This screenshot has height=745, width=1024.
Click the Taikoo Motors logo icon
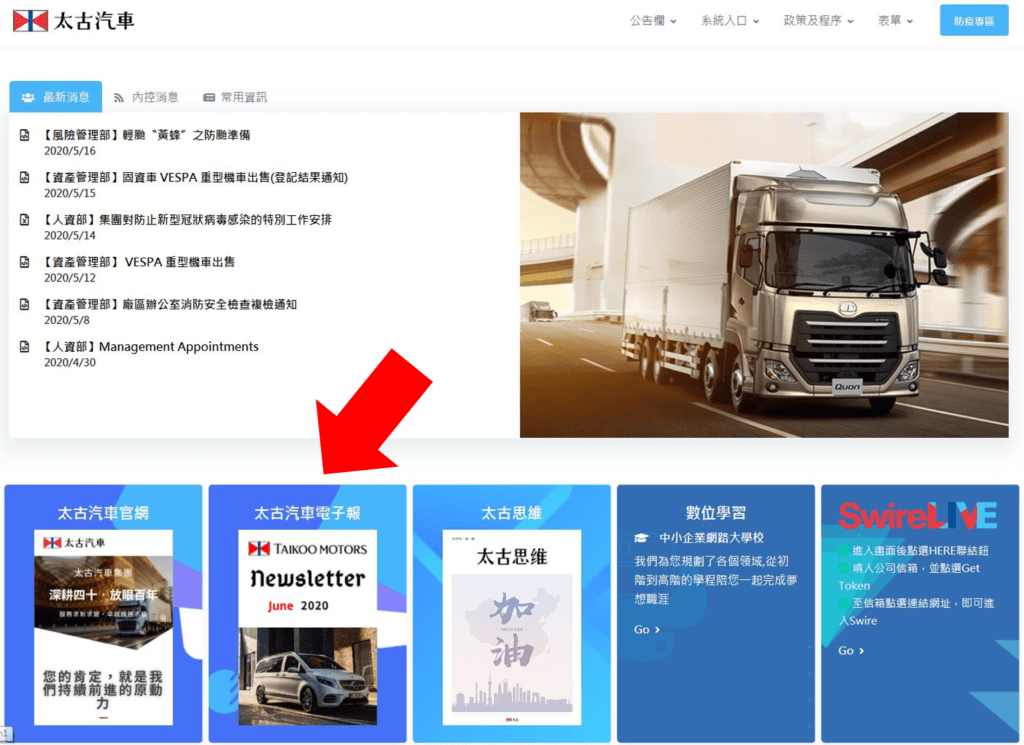(x=30, y=20)
